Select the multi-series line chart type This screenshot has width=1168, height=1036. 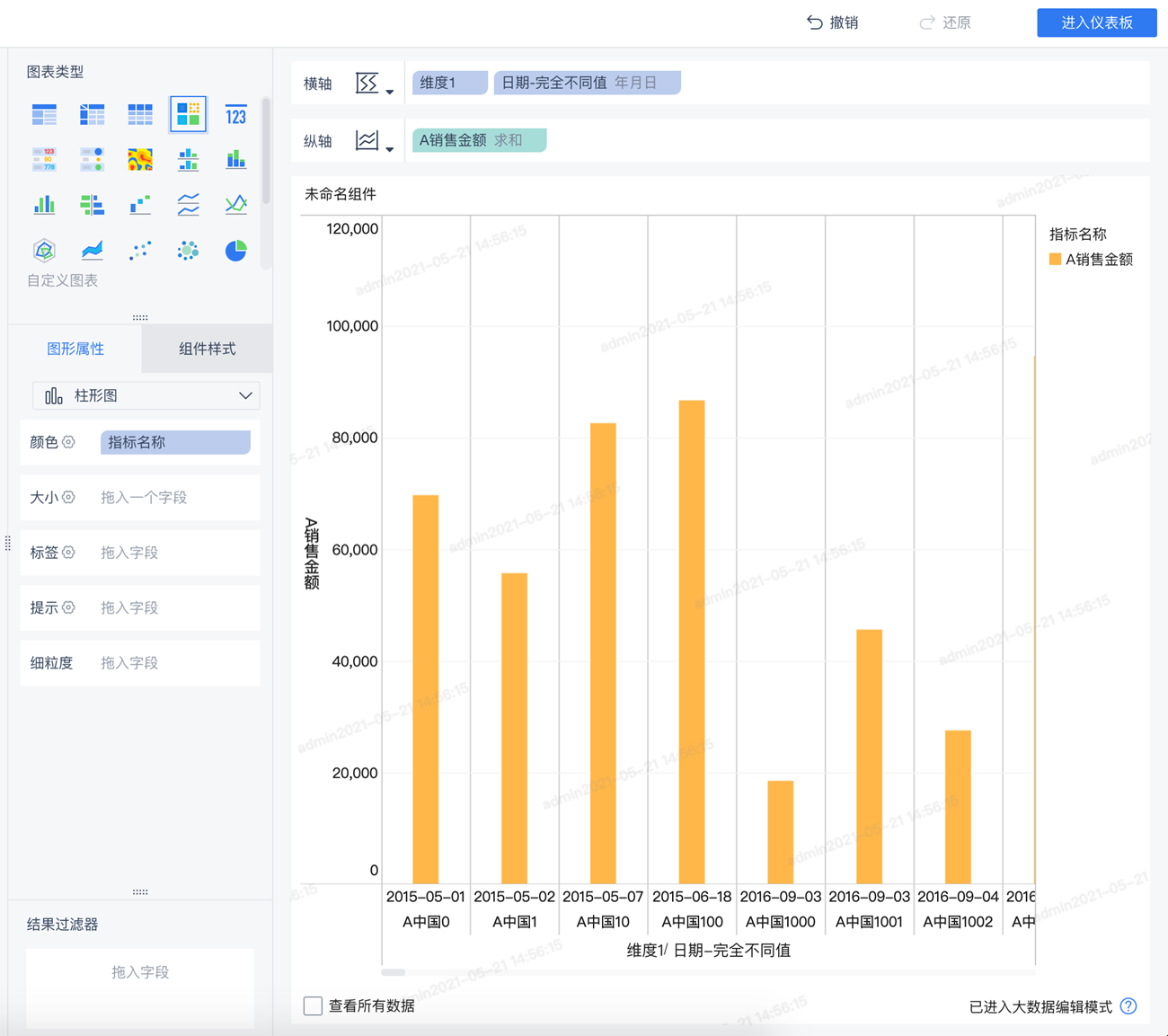tap(236, 205)
